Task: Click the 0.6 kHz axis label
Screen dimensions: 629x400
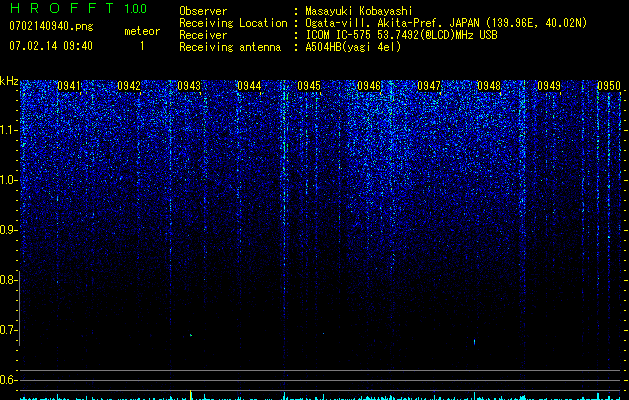Action: pos(8,380)
